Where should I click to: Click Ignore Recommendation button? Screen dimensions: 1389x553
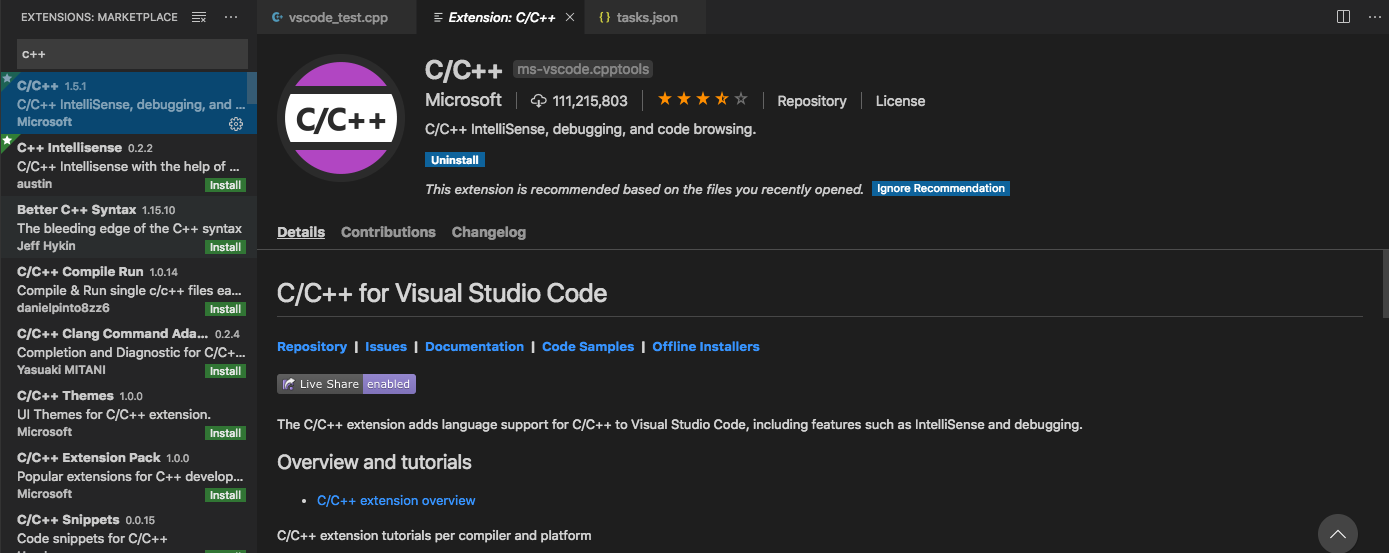(x=941, y=188)
